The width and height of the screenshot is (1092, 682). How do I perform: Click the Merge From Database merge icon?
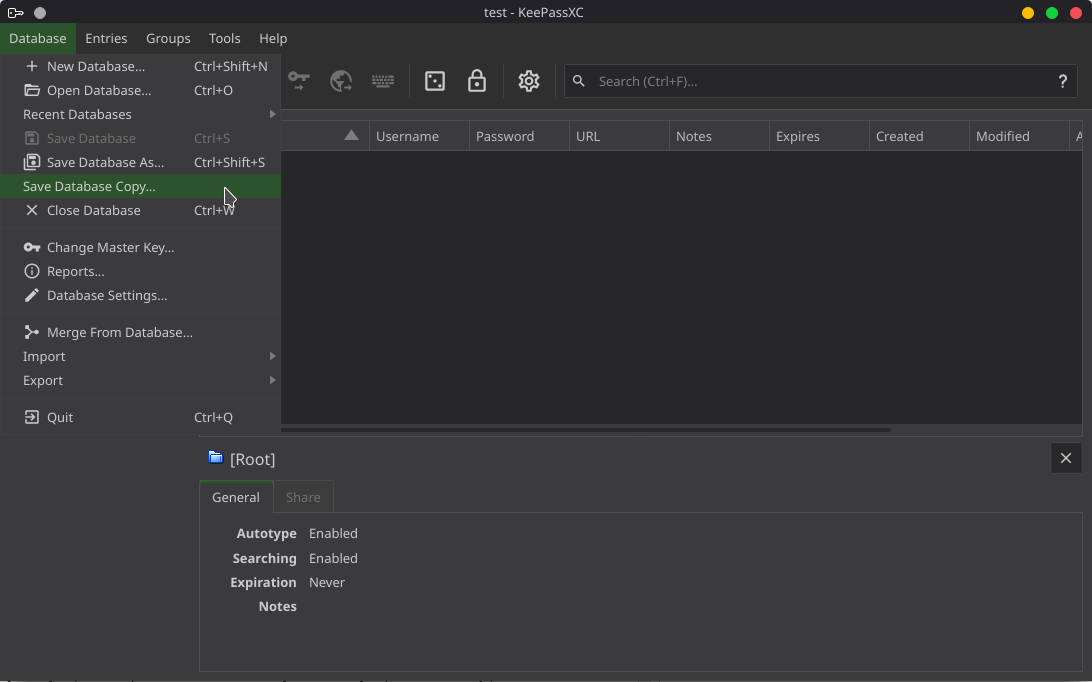[31, 332]
